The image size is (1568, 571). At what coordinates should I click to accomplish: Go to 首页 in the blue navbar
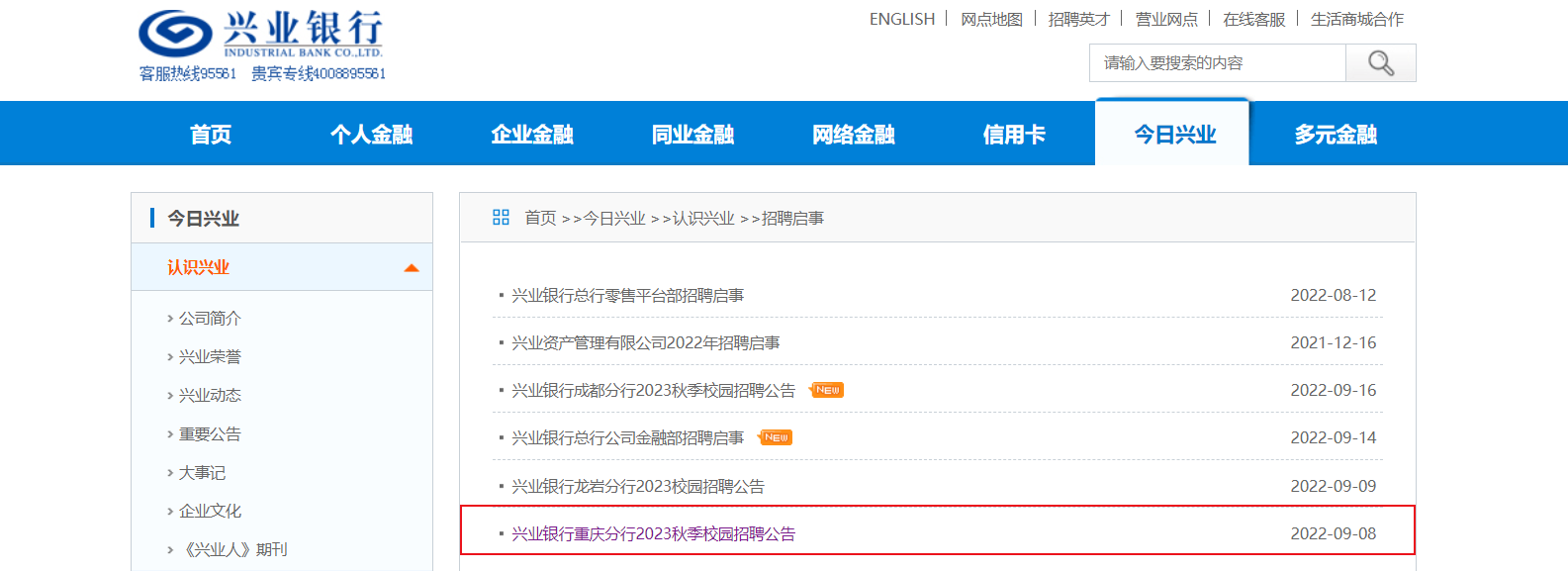click(x=211, y=135)
